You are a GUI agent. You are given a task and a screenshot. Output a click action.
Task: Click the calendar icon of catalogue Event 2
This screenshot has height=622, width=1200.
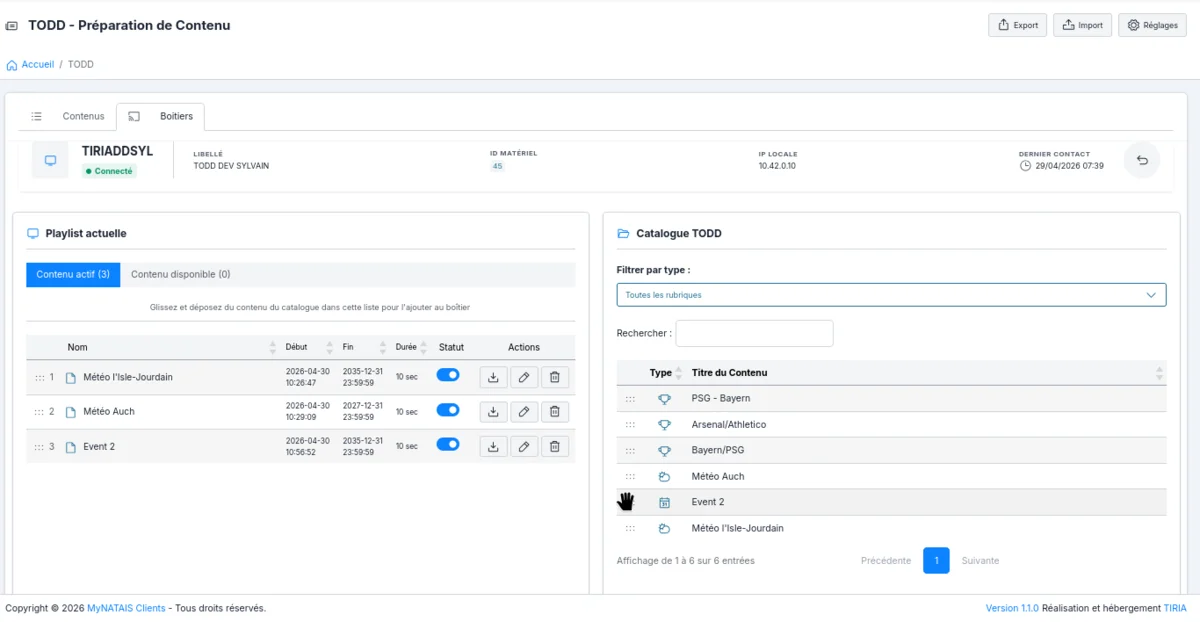(664, 502)
